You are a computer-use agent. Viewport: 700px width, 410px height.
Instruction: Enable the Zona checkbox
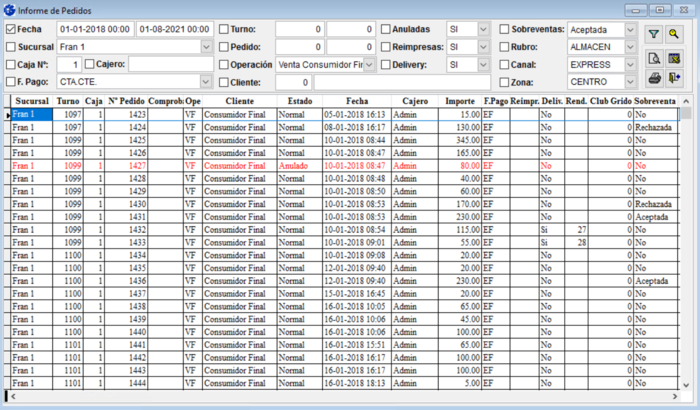[504, 82]
